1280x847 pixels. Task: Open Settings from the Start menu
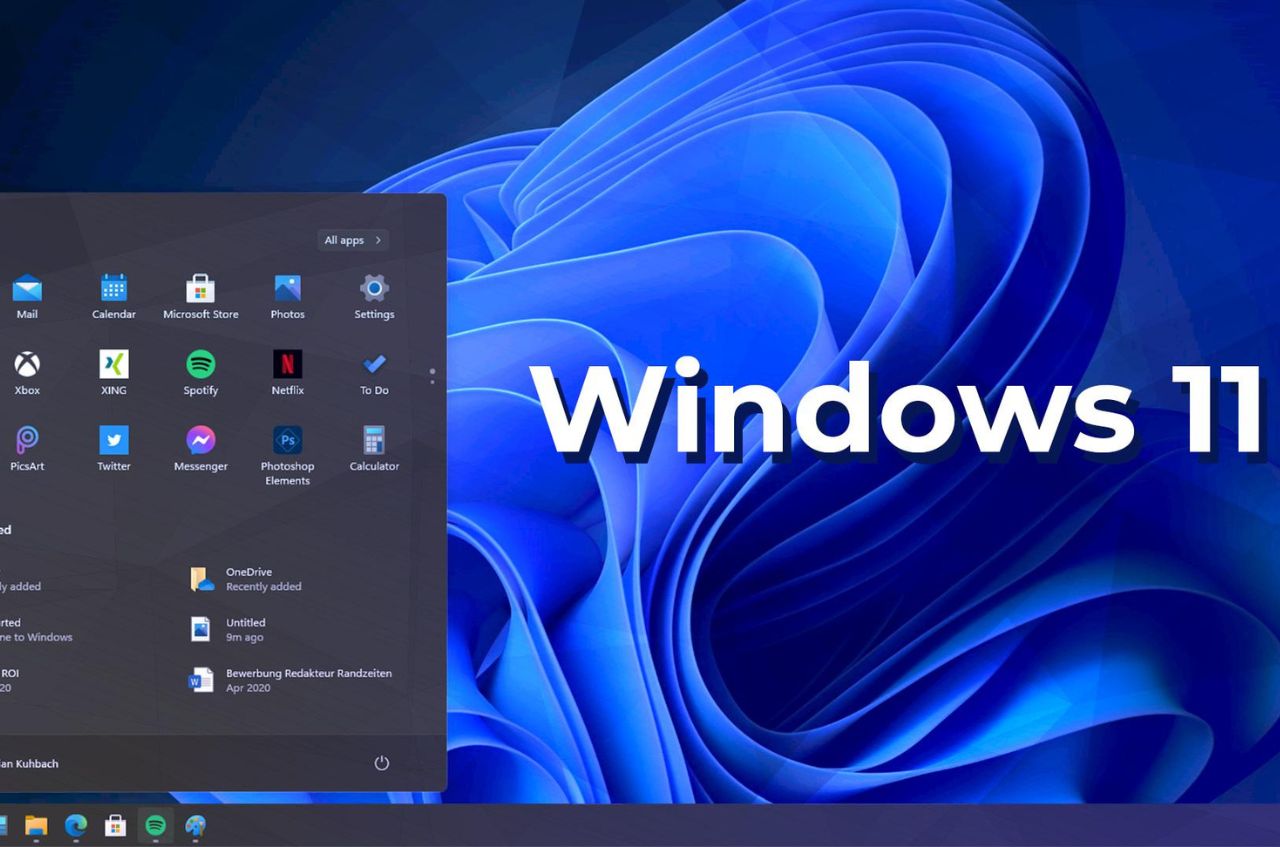pos(374,297)
